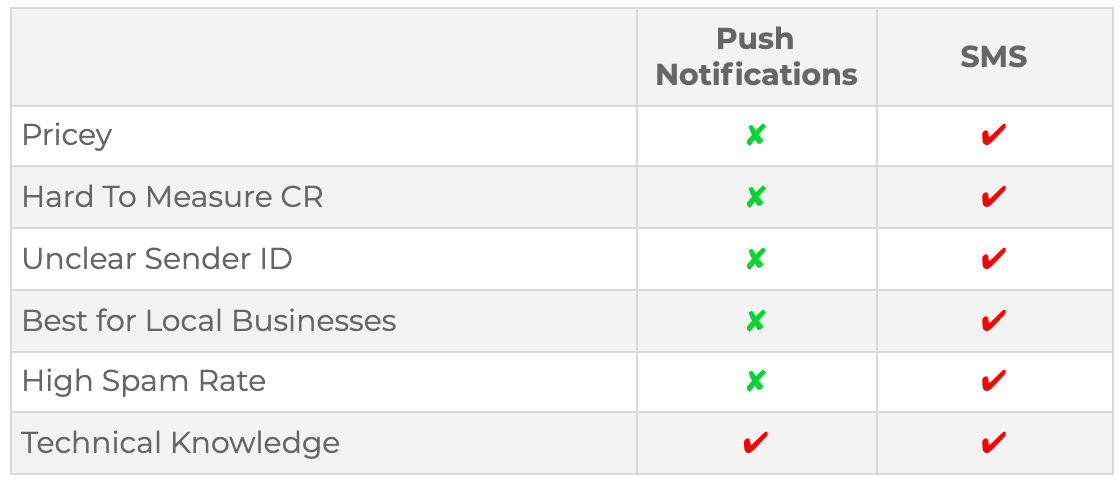Select SMS red checkmark for Hard To Measure CR
This screenshot has height=484, width=1120.
point(994,196)
